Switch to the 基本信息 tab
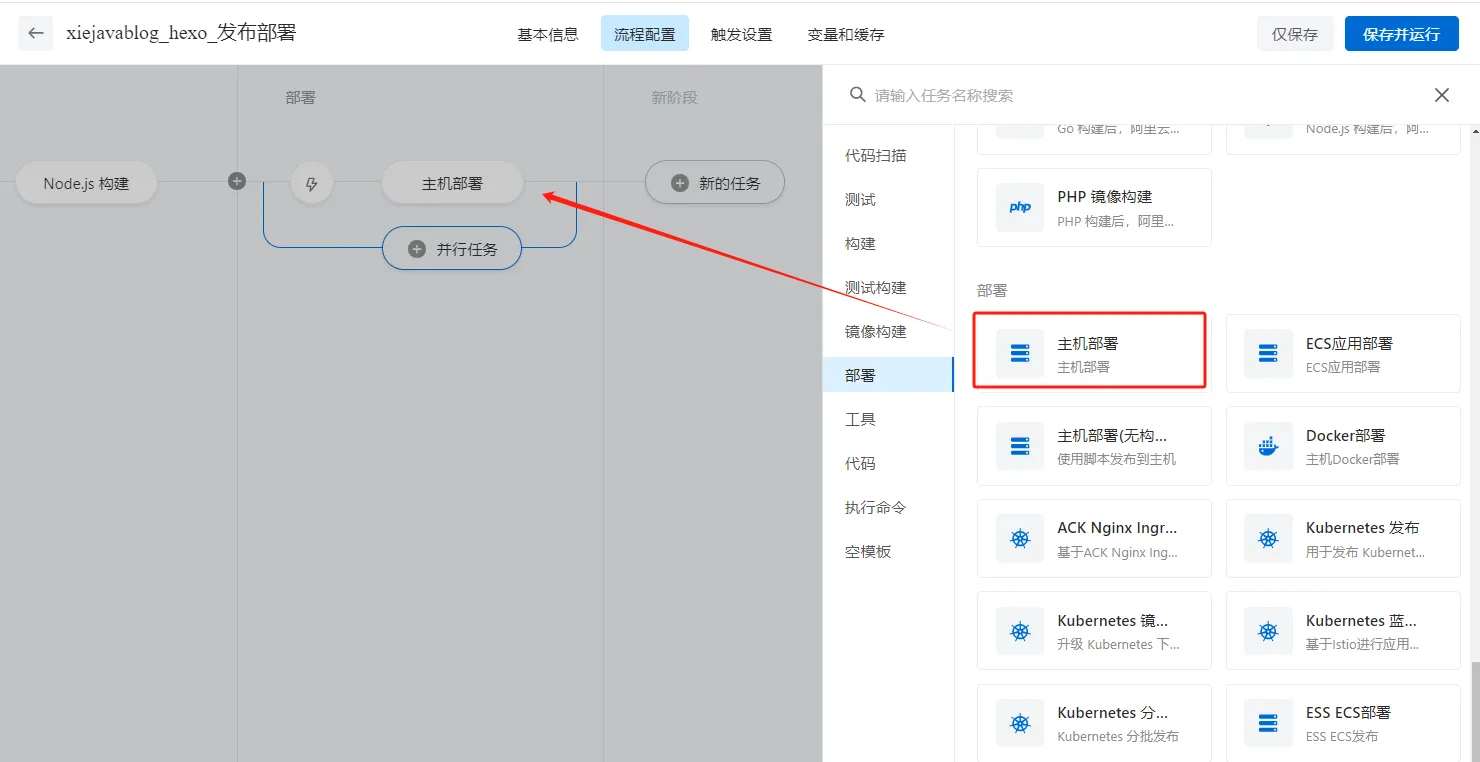The height and width of the screenshot is (762, 1480). [547, 34]
